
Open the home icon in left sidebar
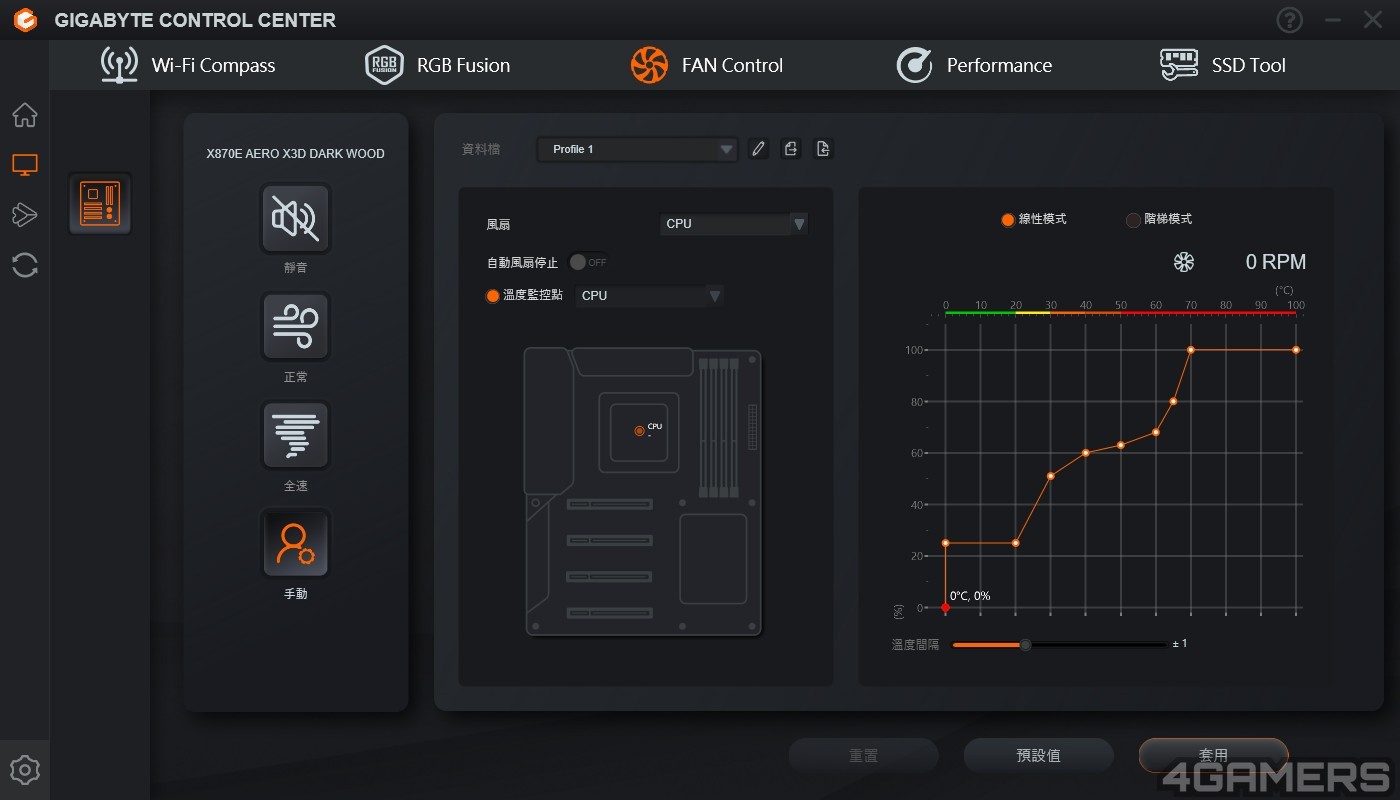click(x=25, y=115)
